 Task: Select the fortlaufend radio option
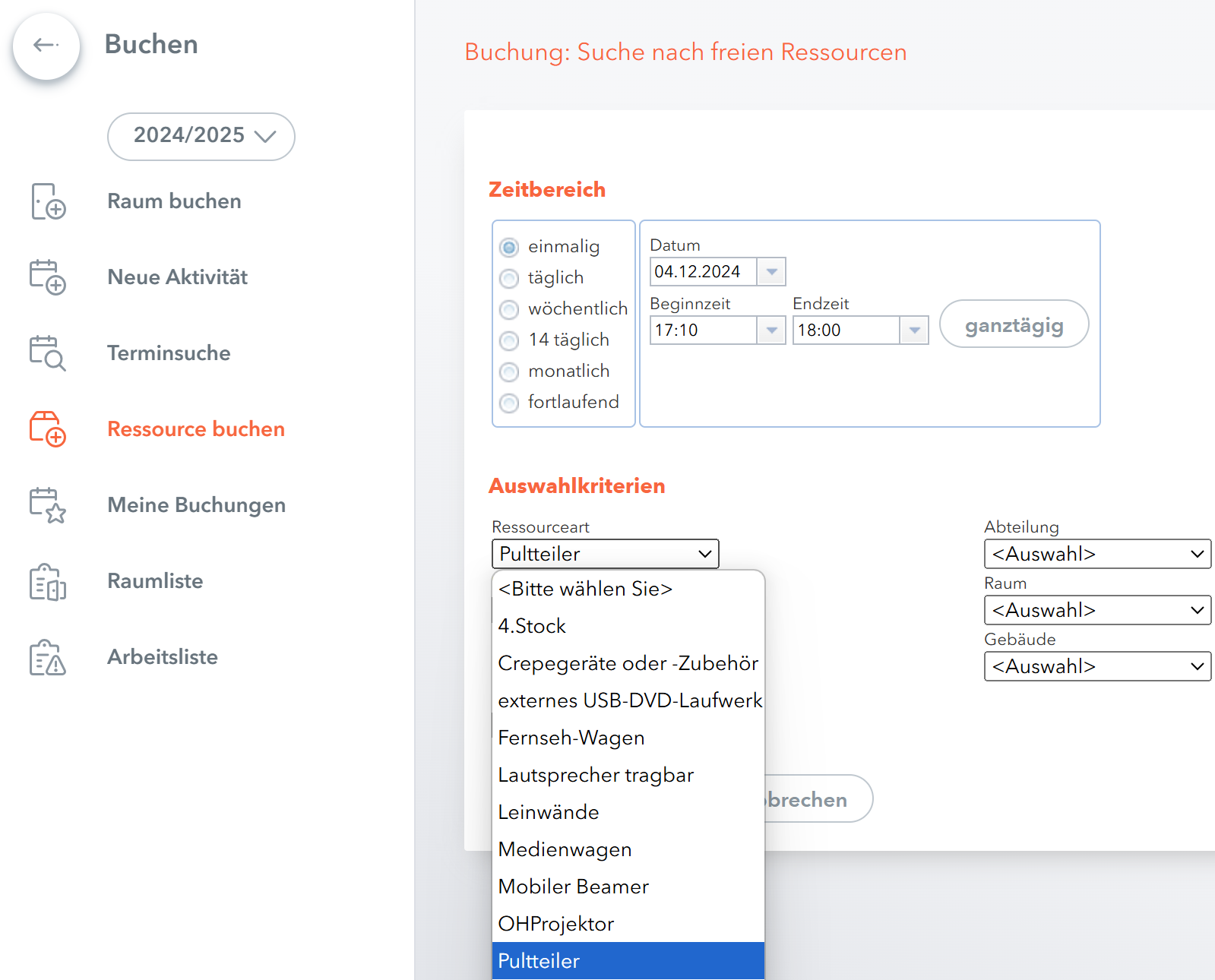508,403
